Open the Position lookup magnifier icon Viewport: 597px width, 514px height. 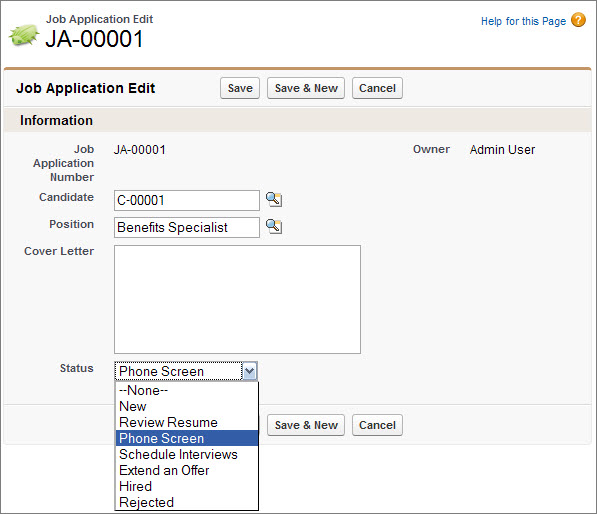coord(274,227)
